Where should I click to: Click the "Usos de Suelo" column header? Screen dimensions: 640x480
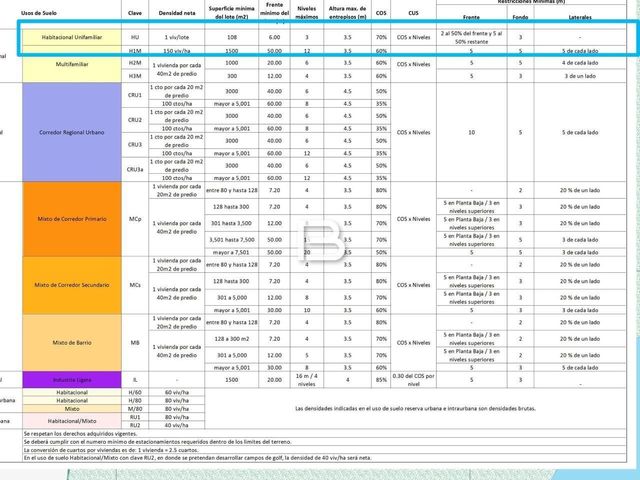(x=39, y=13)
